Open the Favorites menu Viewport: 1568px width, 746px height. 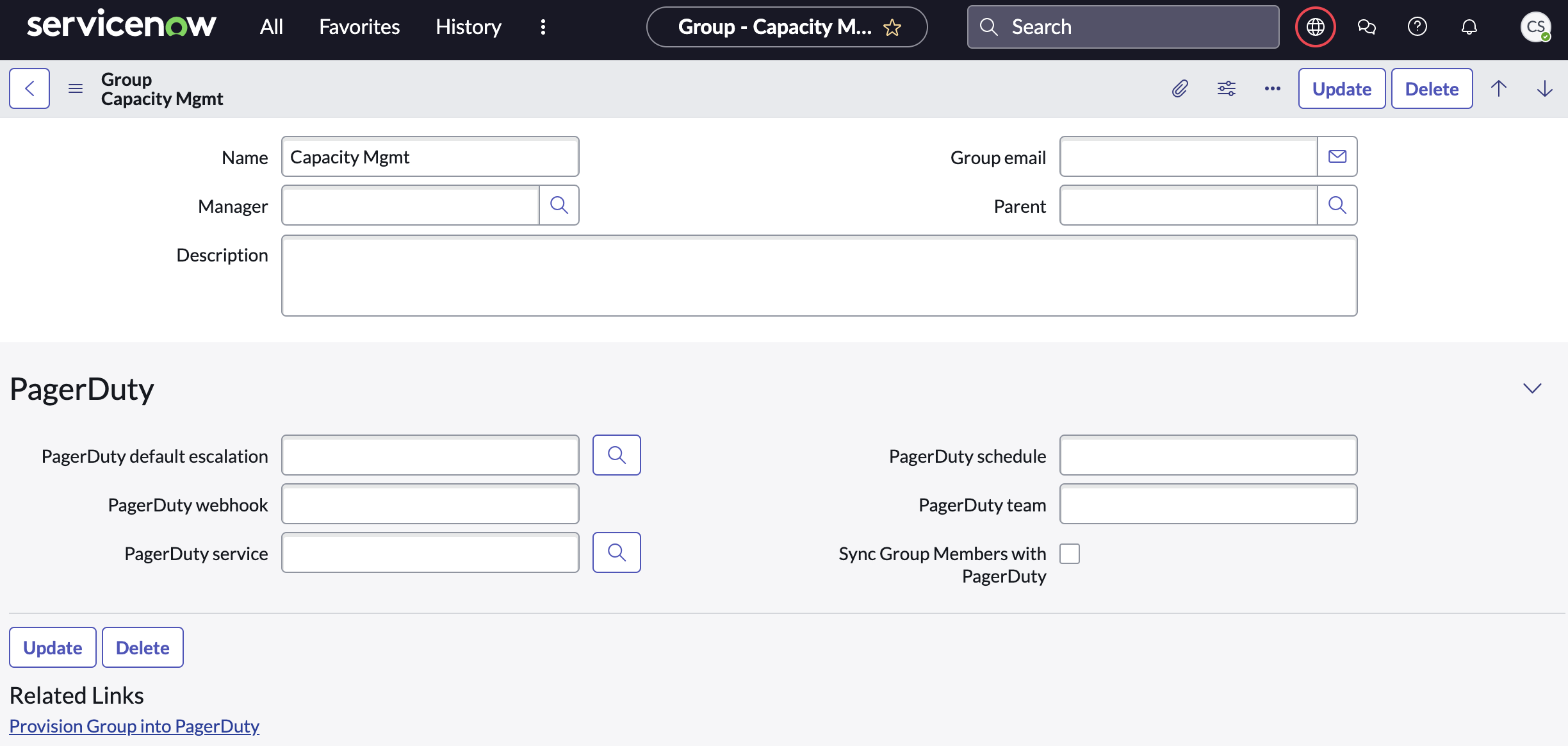(x=358, y=26)
